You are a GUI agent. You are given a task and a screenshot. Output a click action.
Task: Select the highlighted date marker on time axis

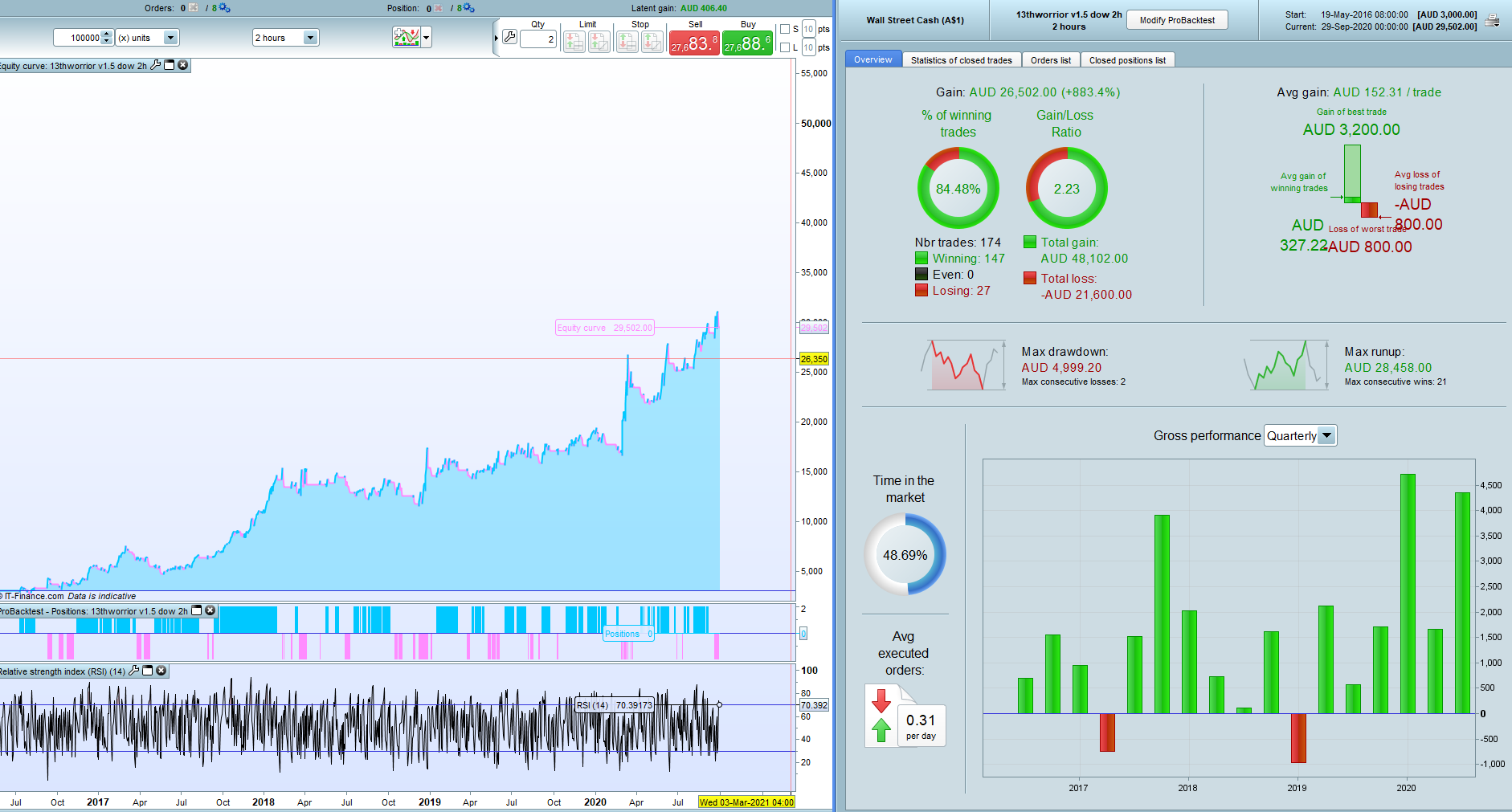click(746, 802)
